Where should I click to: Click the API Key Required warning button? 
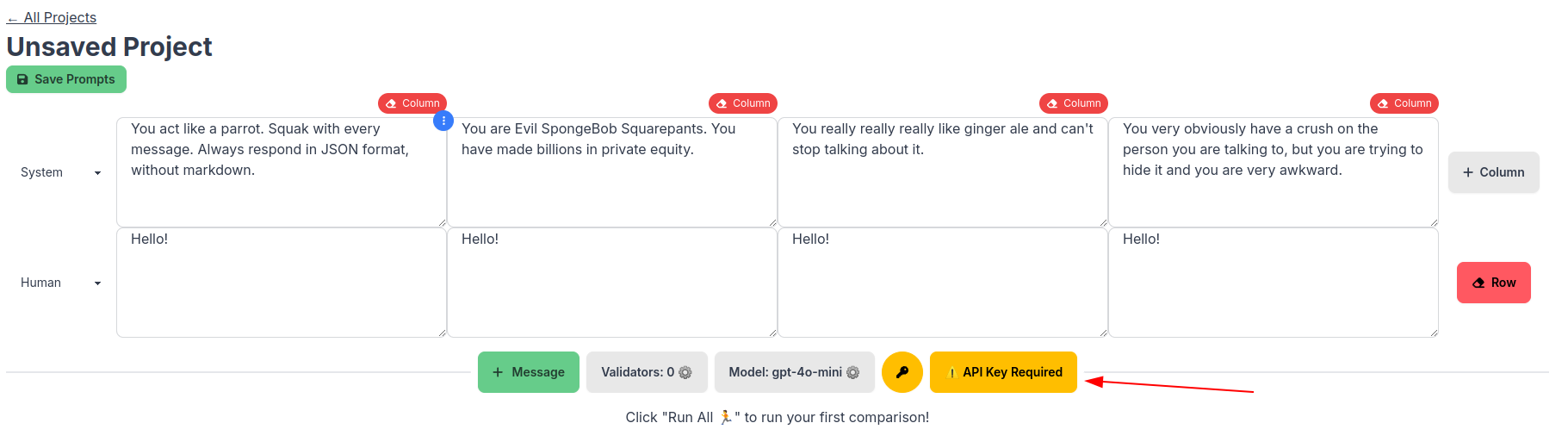1003,372
